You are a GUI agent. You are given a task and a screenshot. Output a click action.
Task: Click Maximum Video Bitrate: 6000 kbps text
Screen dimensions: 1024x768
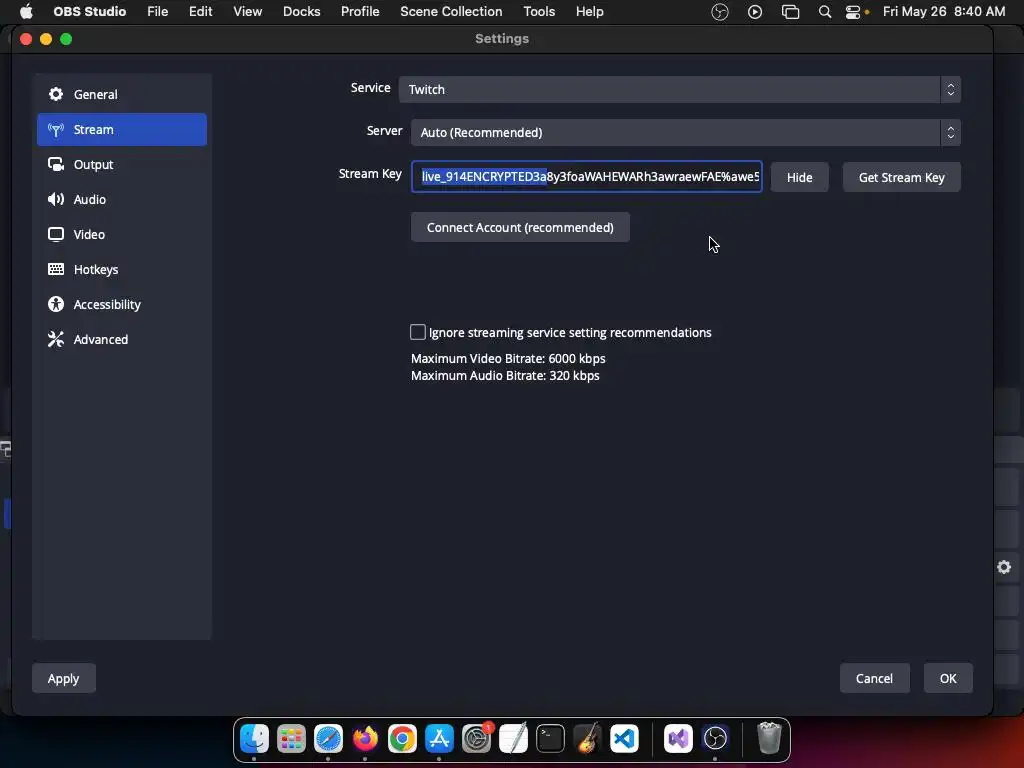point(508,359)
